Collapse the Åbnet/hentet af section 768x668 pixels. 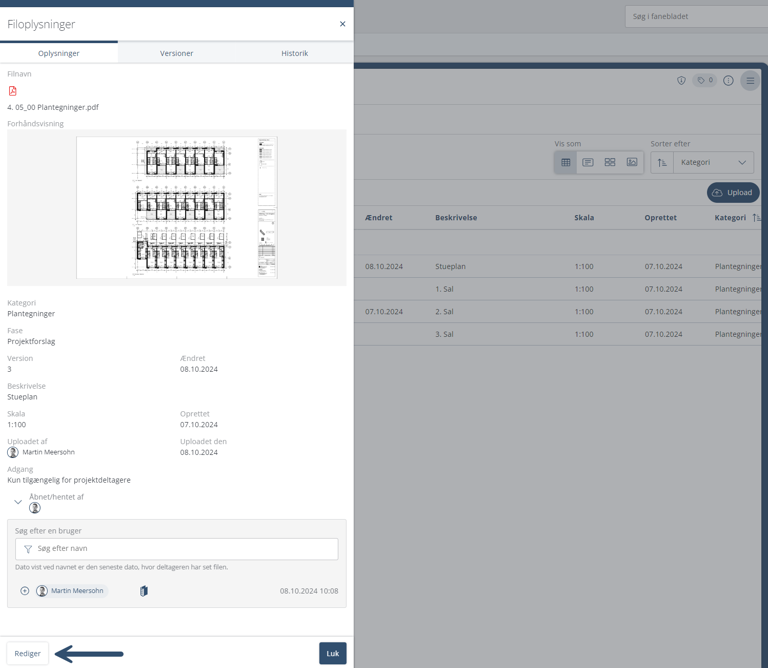click(x=18, y=502)
